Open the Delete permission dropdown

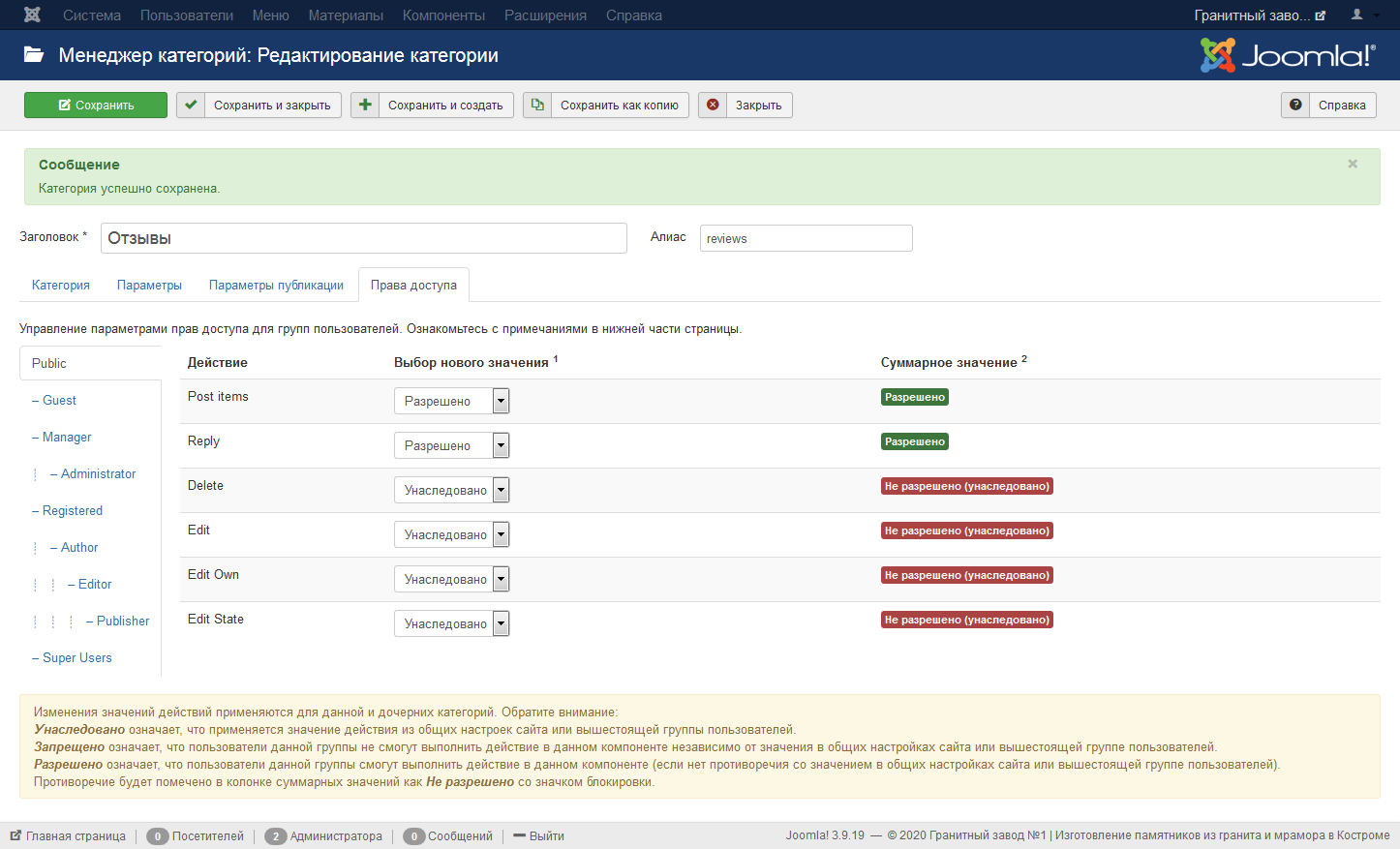pos(451,490)
